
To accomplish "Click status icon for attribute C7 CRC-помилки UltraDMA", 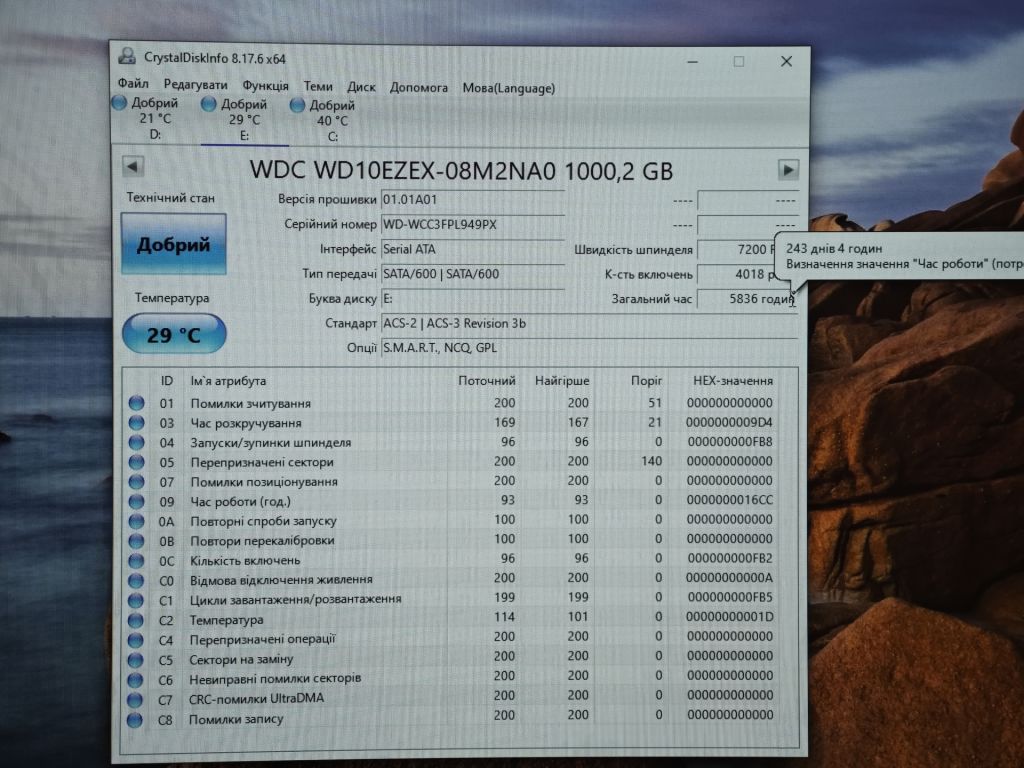I will 135,700.
